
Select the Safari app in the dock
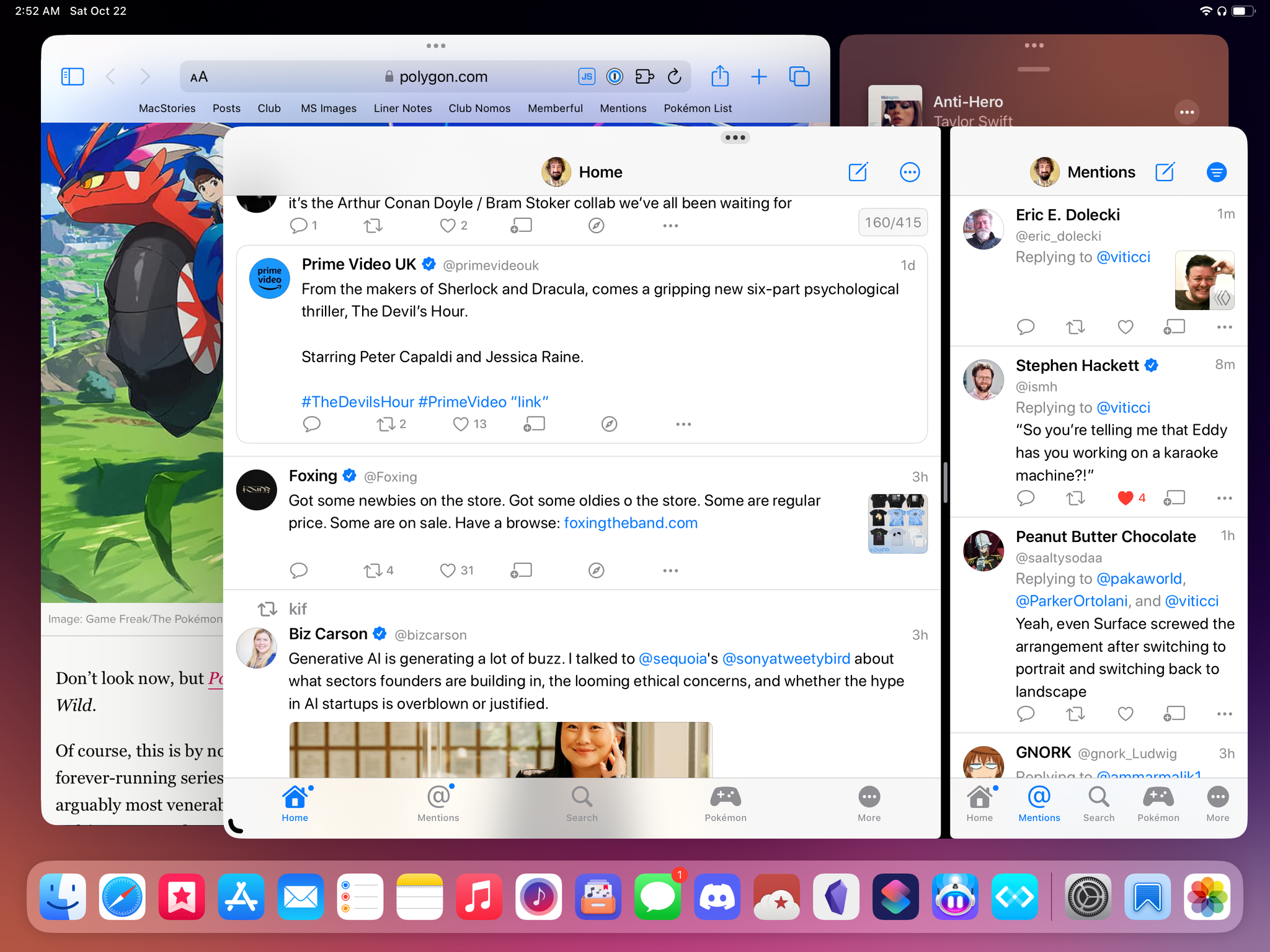121,898
